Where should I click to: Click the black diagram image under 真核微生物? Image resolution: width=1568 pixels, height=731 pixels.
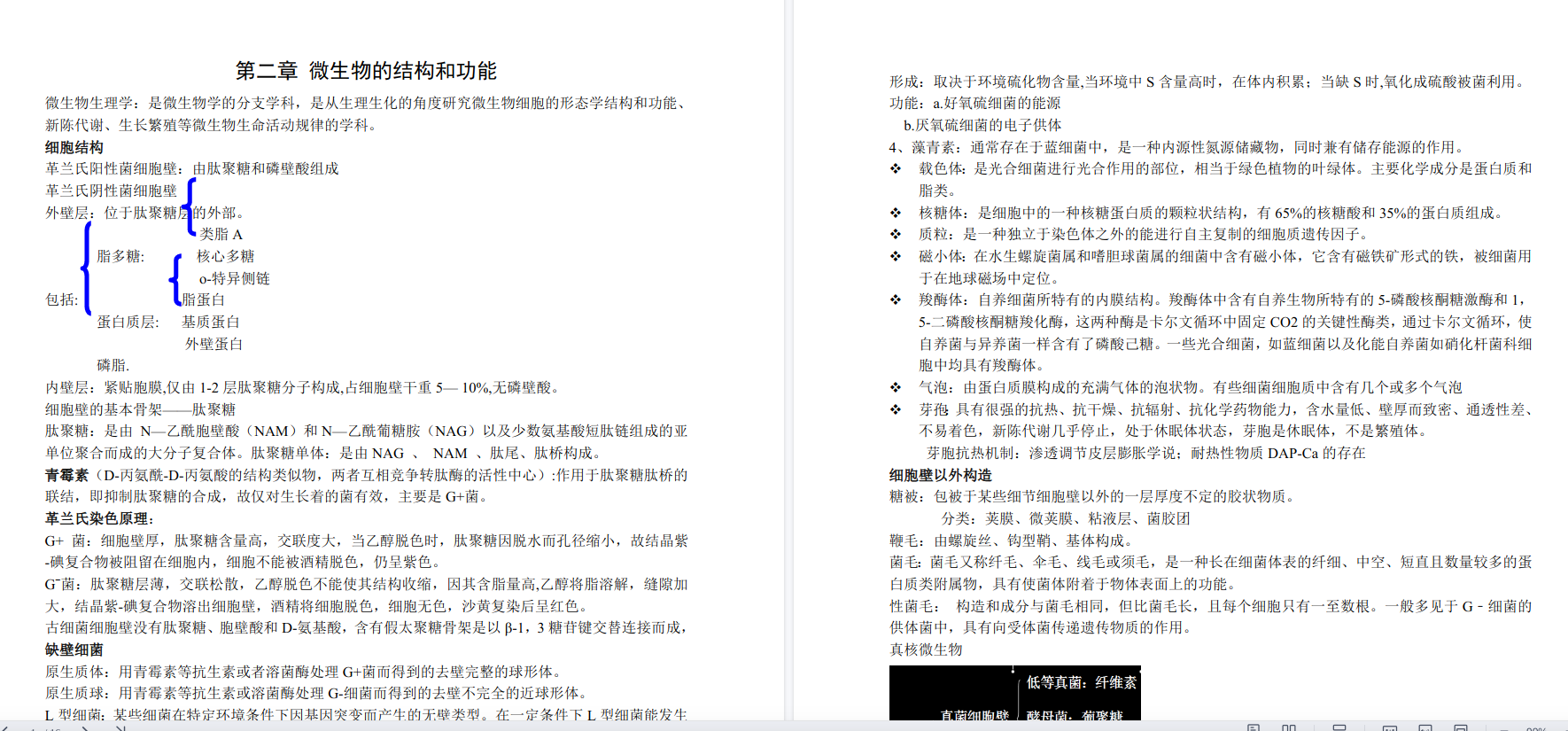1014,693
